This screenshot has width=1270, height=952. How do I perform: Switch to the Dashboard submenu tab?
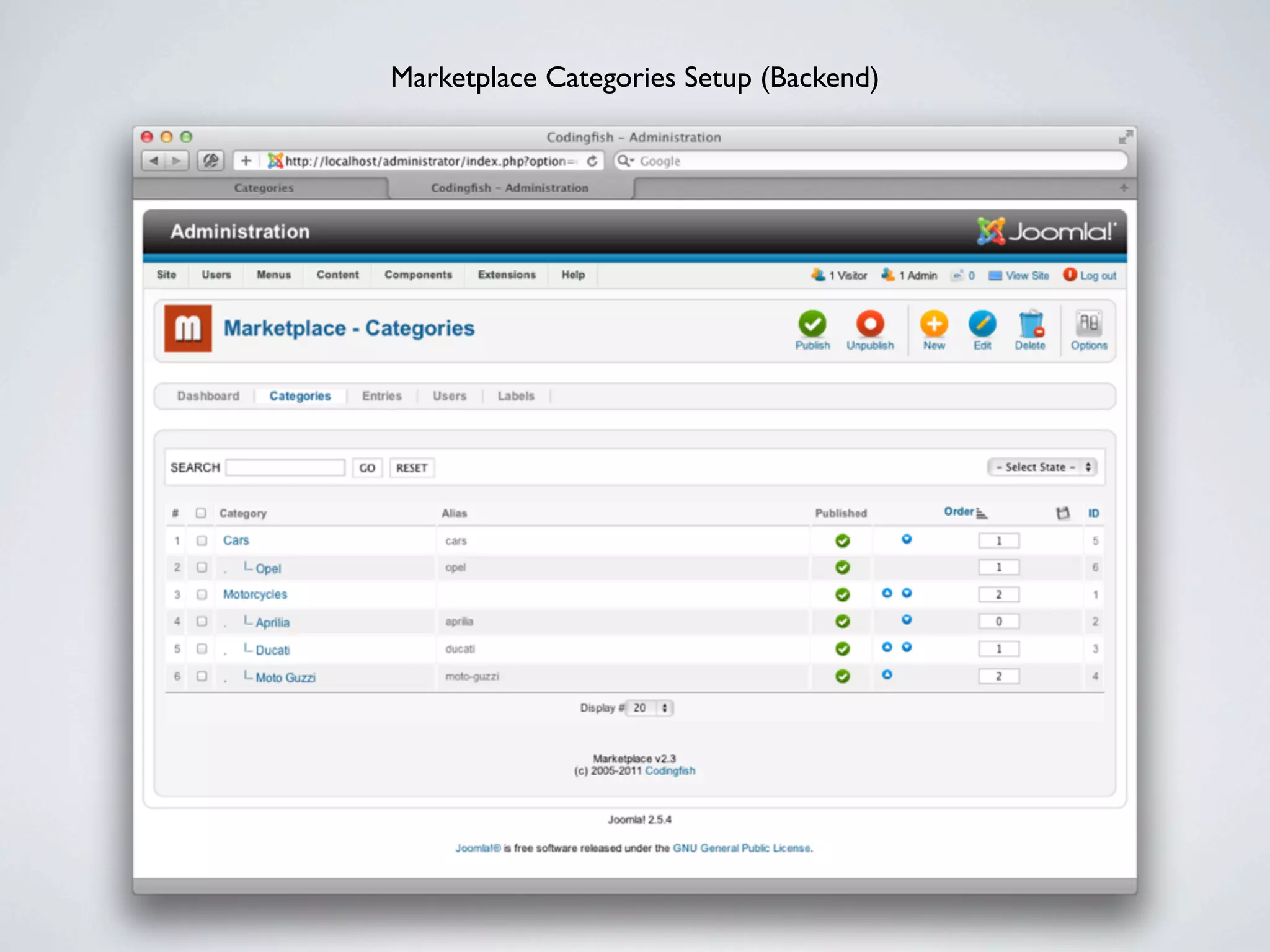tap(208, 396)
